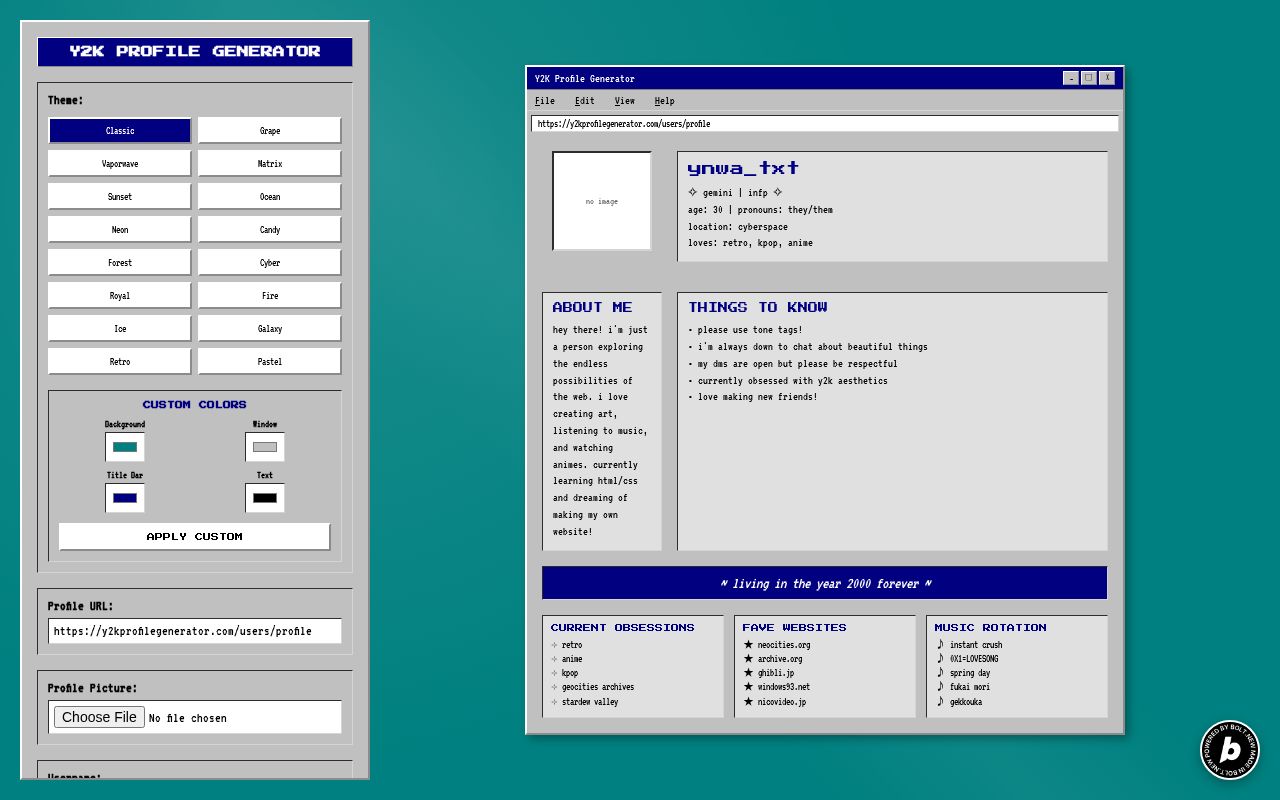Image resolution: width=1280 pixels, height=800 pixels.
Task: Open the Edit menu
Action: coord(585,101)
